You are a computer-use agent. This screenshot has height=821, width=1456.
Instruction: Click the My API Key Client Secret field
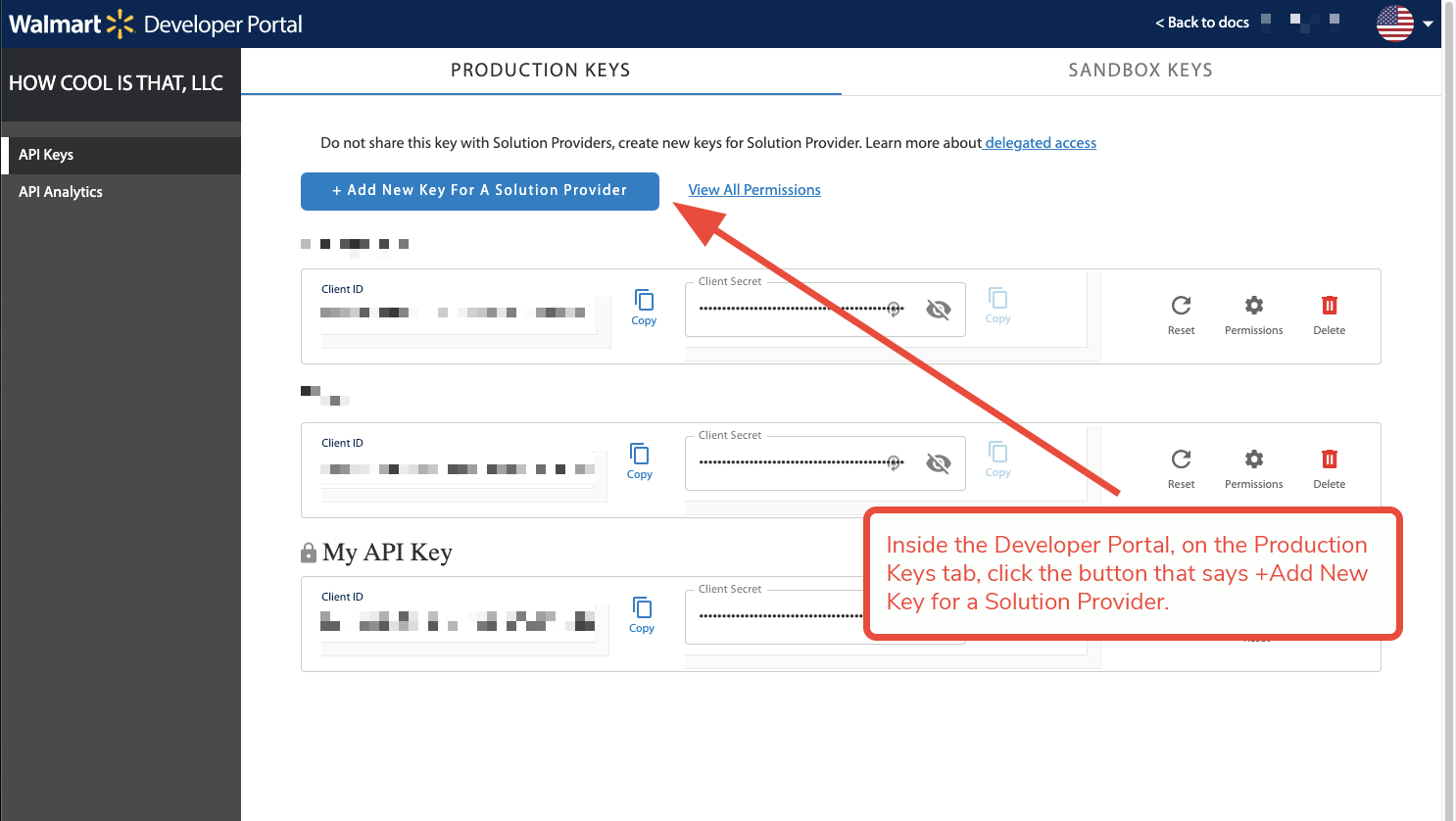coord(774,616)
